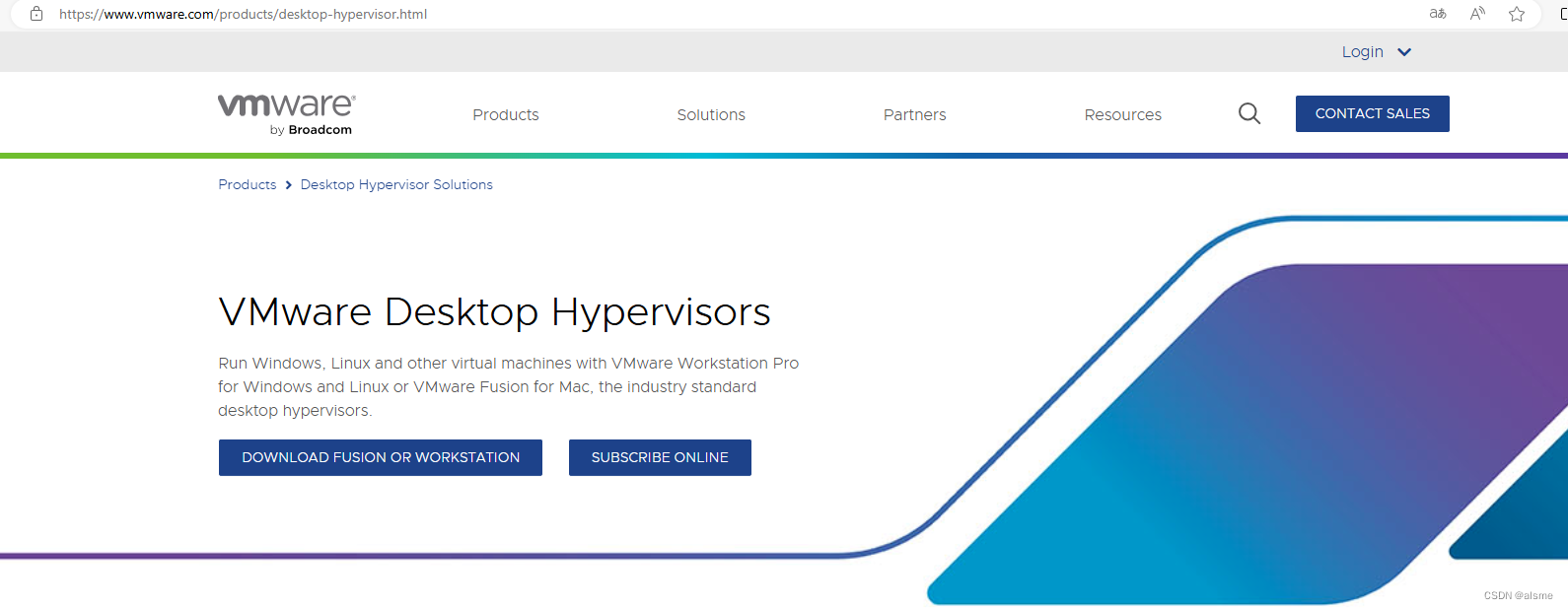Open the Solutions menu
Viewport: 1568px width, 609px height.
tap(711, 115)
